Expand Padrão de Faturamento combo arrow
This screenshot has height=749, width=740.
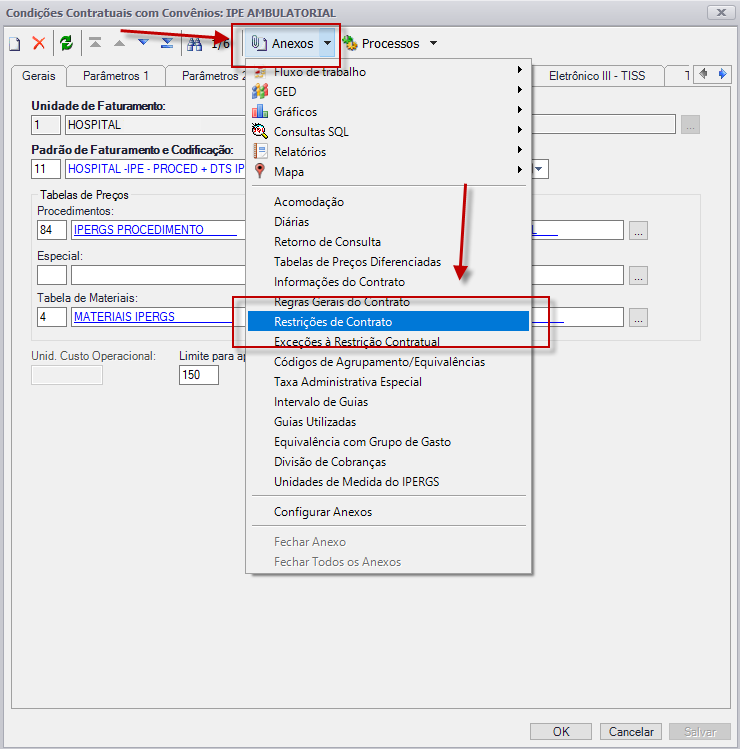[x=539, y=169]
